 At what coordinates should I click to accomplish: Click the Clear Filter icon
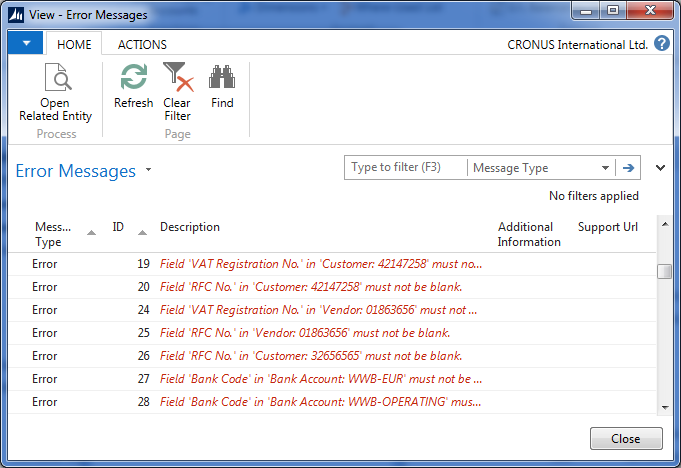coord(177,79)
